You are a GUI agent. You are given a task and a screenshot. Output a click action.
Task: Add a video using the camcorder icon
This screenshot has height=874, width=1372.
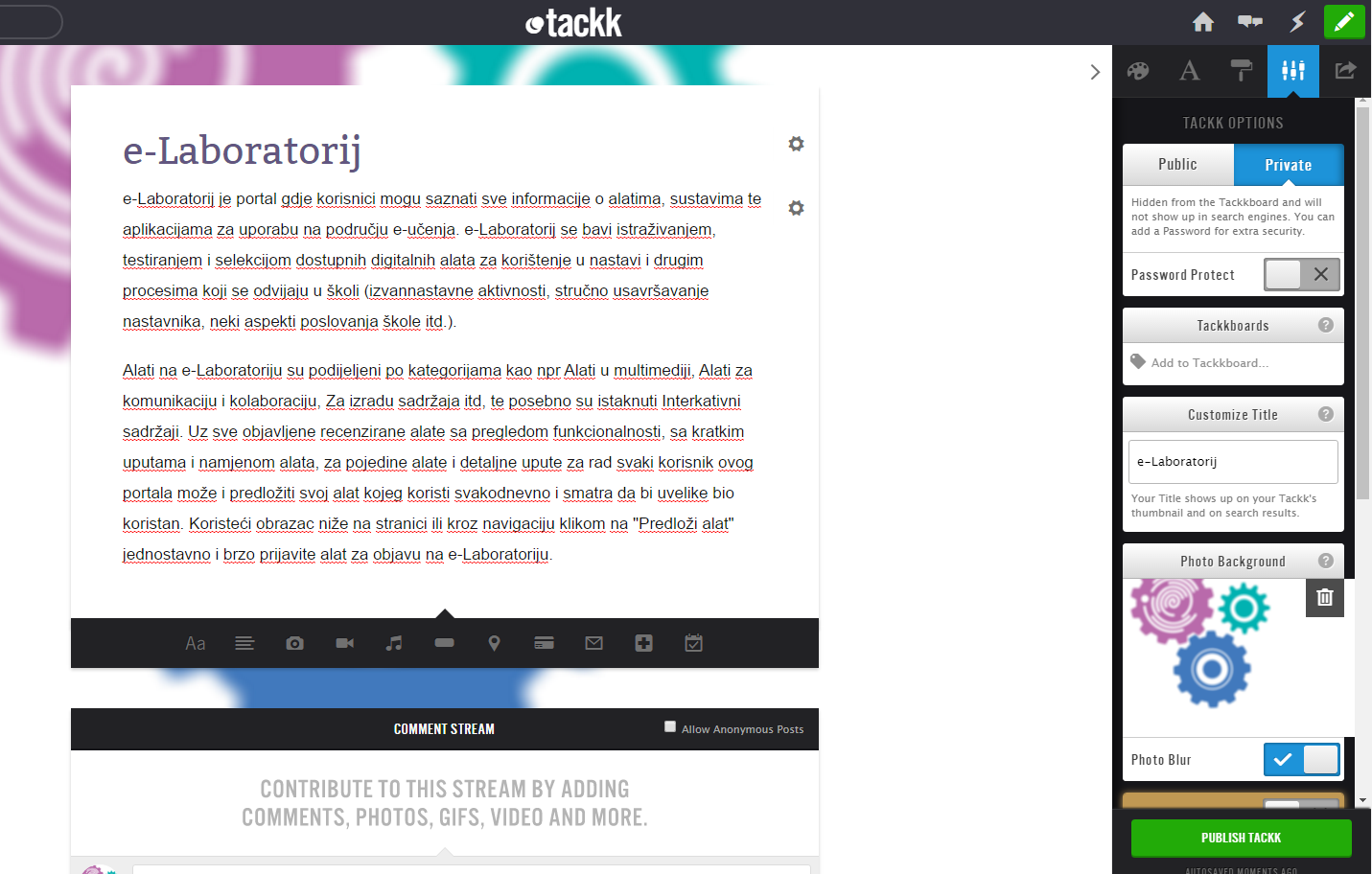pos(345,643)
